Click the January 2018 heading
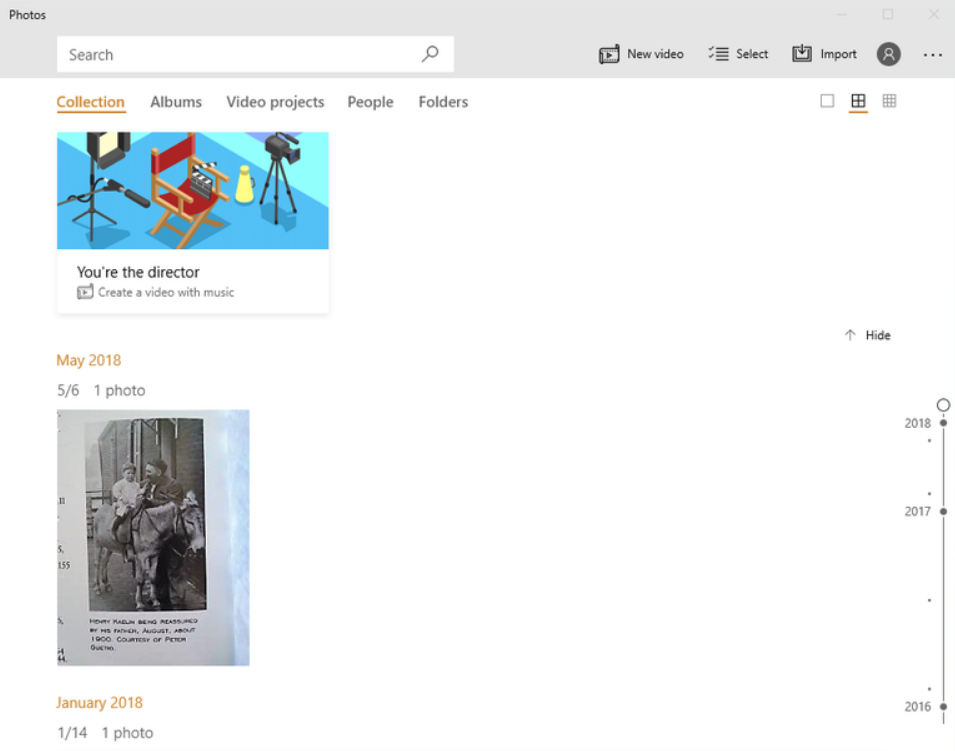Viewport: 955px width, 751px height. (99, 703)
